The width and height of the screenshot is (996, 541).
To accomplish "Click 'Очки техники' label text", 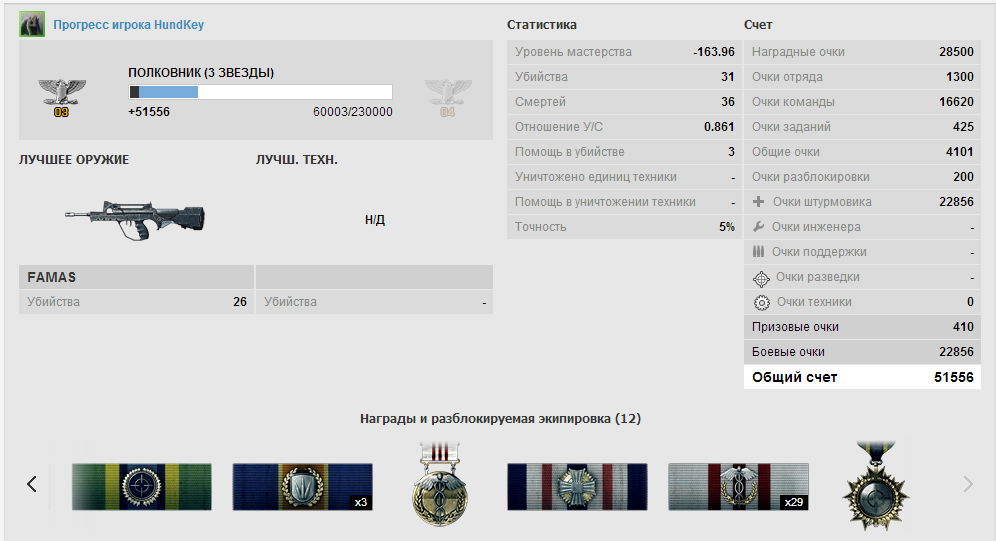I will click(x=814, y=302).
